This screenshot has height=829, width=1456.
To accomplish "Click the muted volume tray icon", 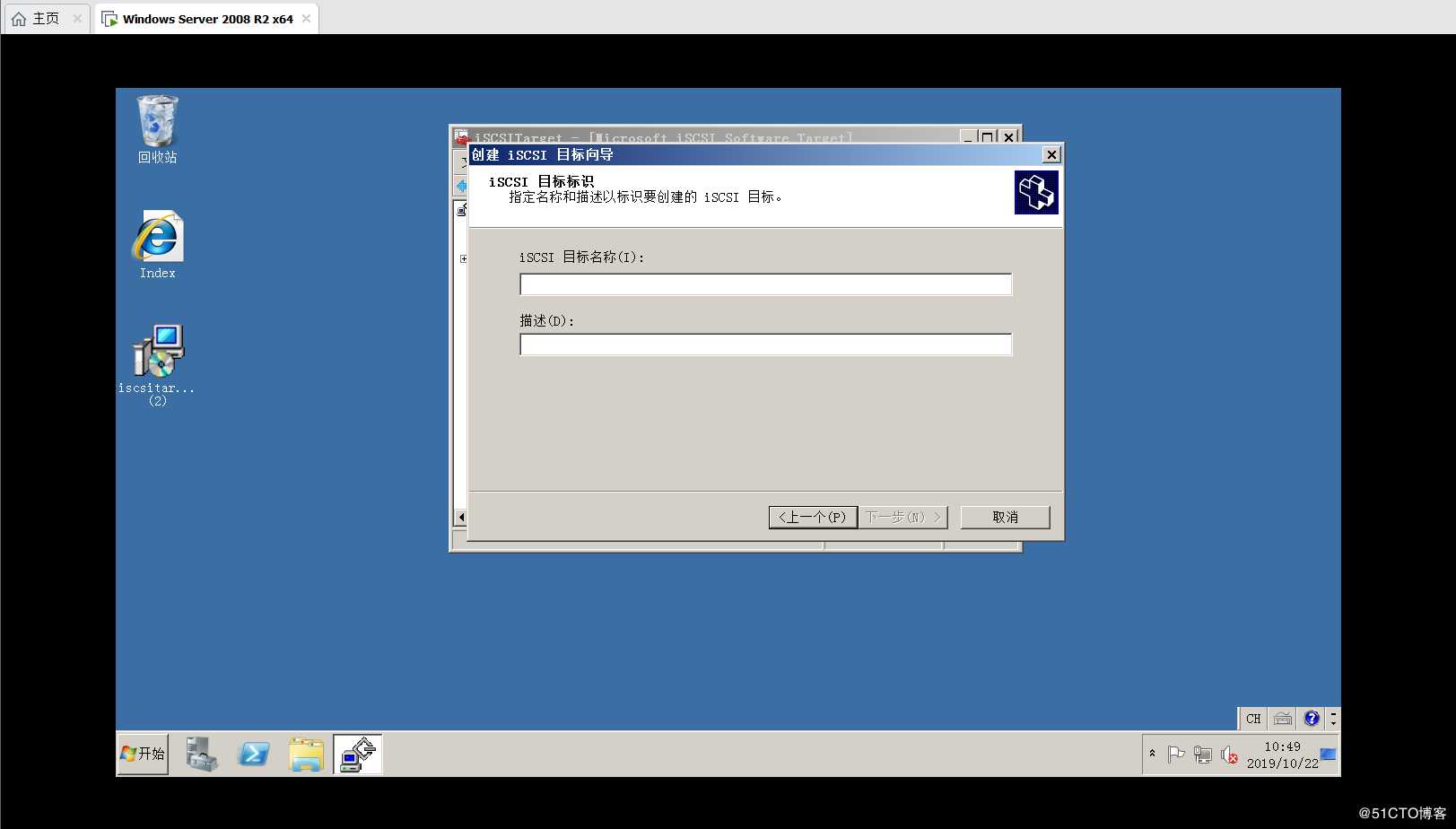I will (x=1229, y=755).
